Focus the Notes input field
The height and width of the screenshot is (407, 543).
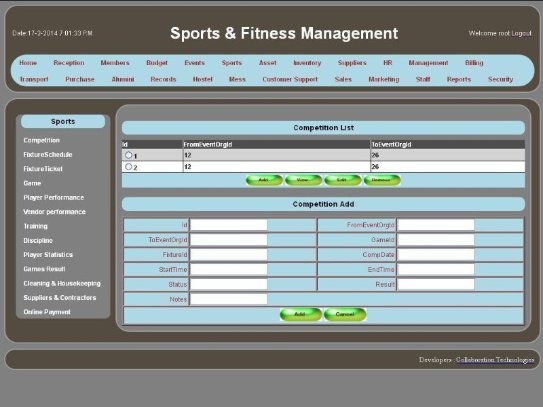tap(229, 299)
